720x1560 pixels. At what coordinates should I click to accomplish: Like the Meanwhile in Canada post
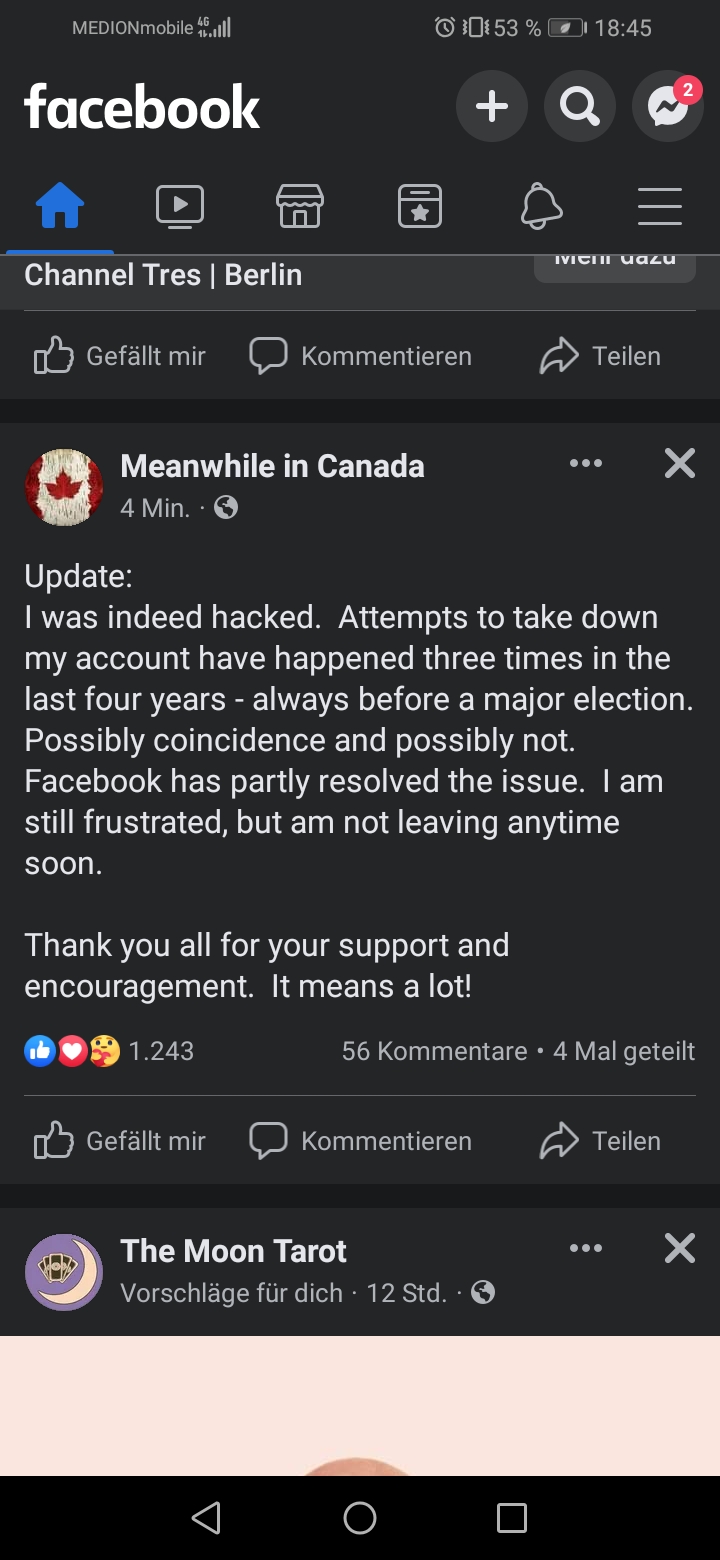tap(120, 1141)
